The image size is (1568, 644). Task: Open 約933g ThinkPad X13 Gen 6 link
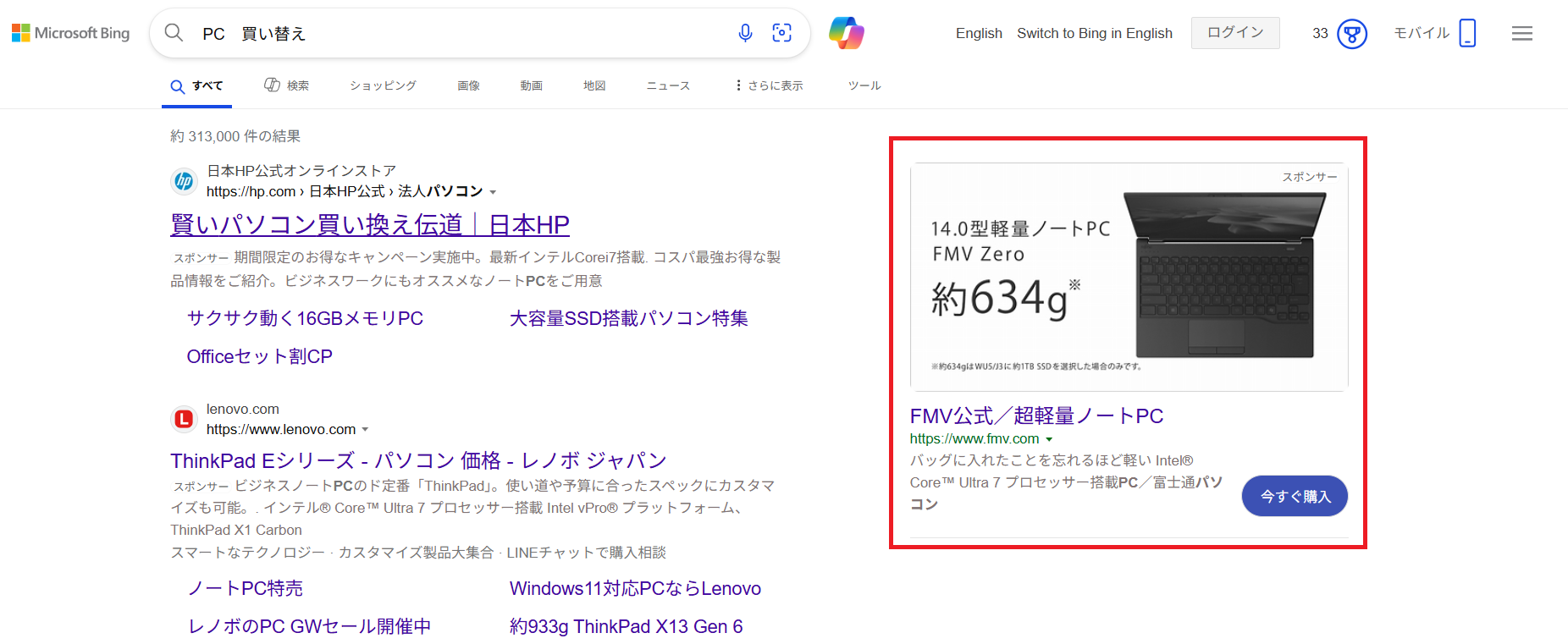click(x=626, y=626)
